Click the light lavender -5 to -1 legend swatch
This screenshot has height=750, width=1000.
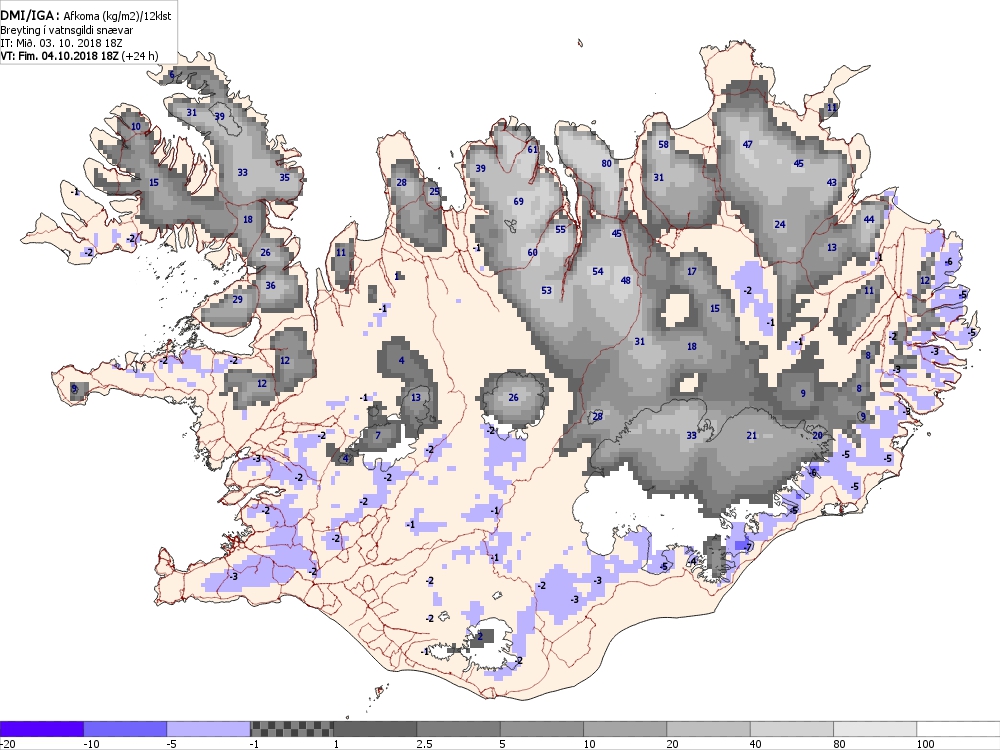[x=209, y=729]
